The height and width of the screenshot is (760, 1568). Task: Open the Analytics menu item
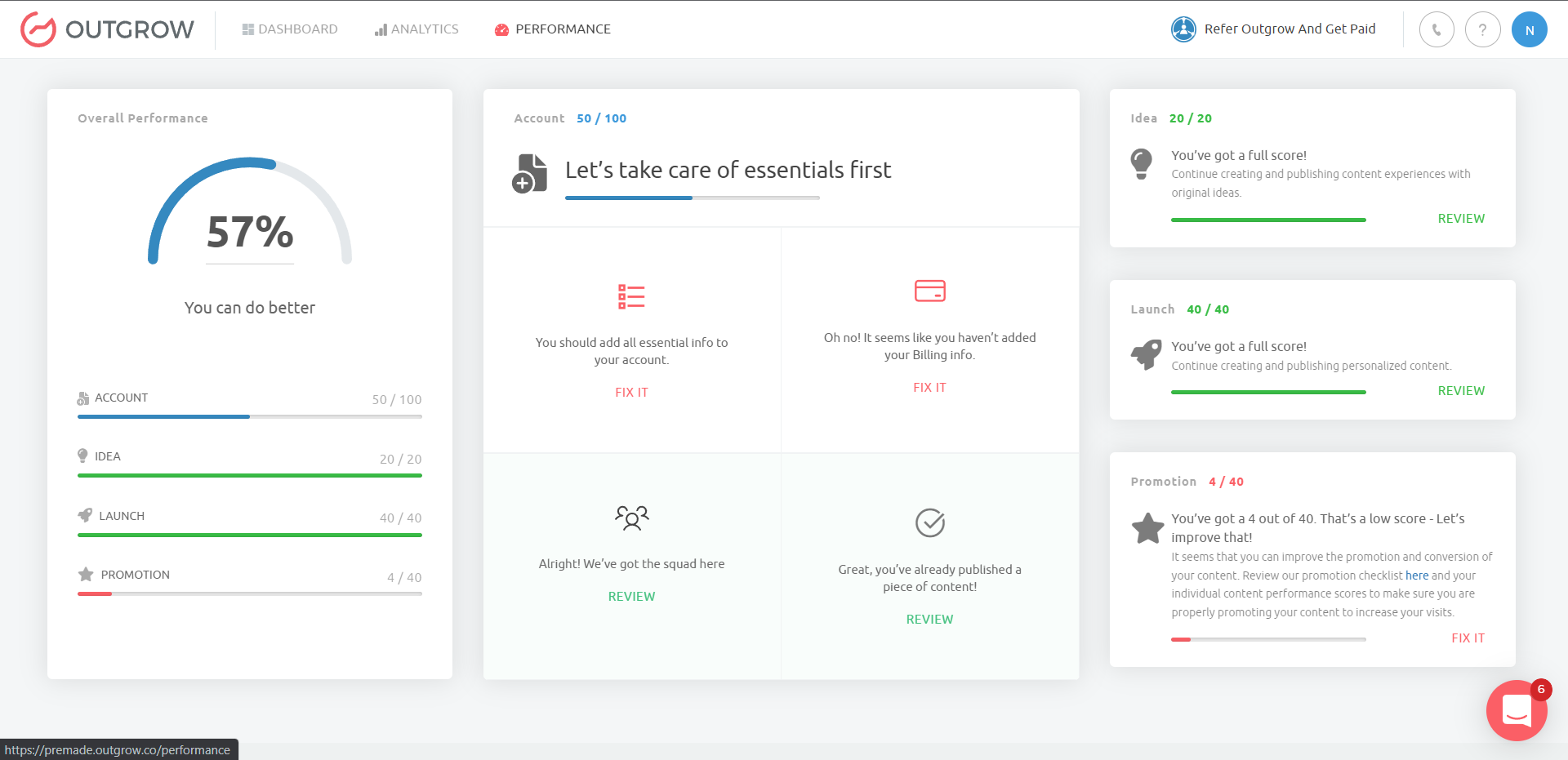416,29
